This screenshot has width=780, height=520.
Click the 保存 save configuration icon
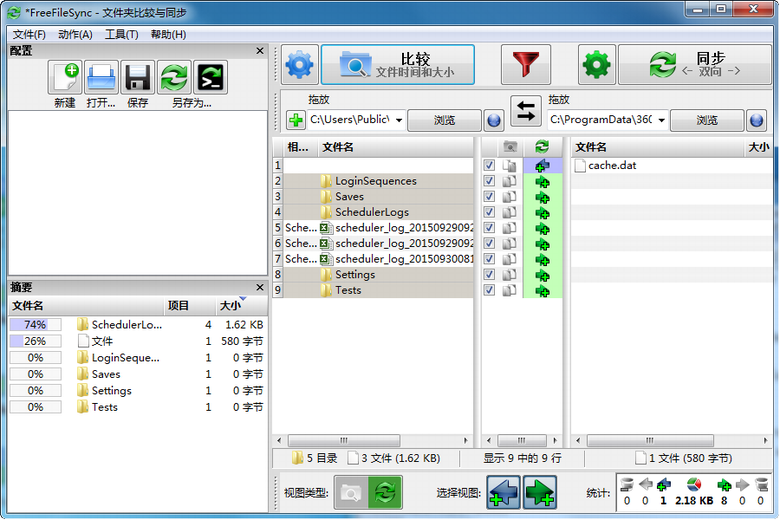[137, 77]
